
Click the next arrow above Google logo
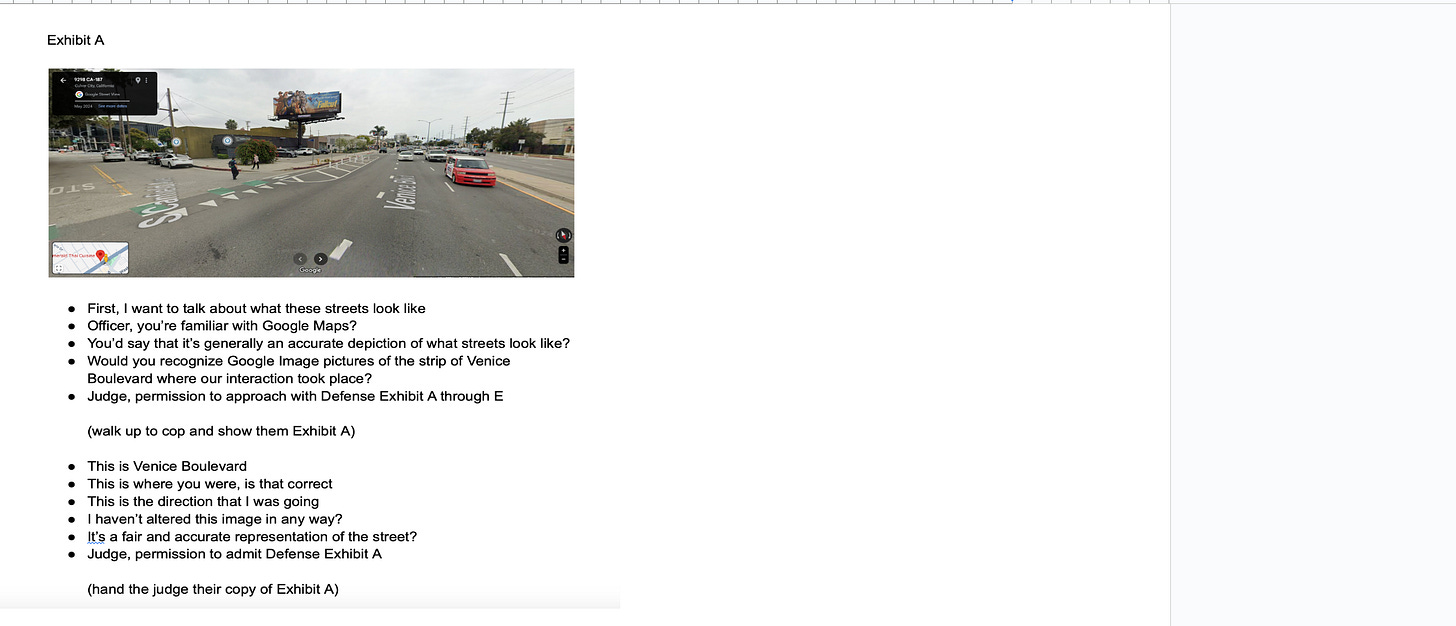pyautogui.click(x=320, y=259)
